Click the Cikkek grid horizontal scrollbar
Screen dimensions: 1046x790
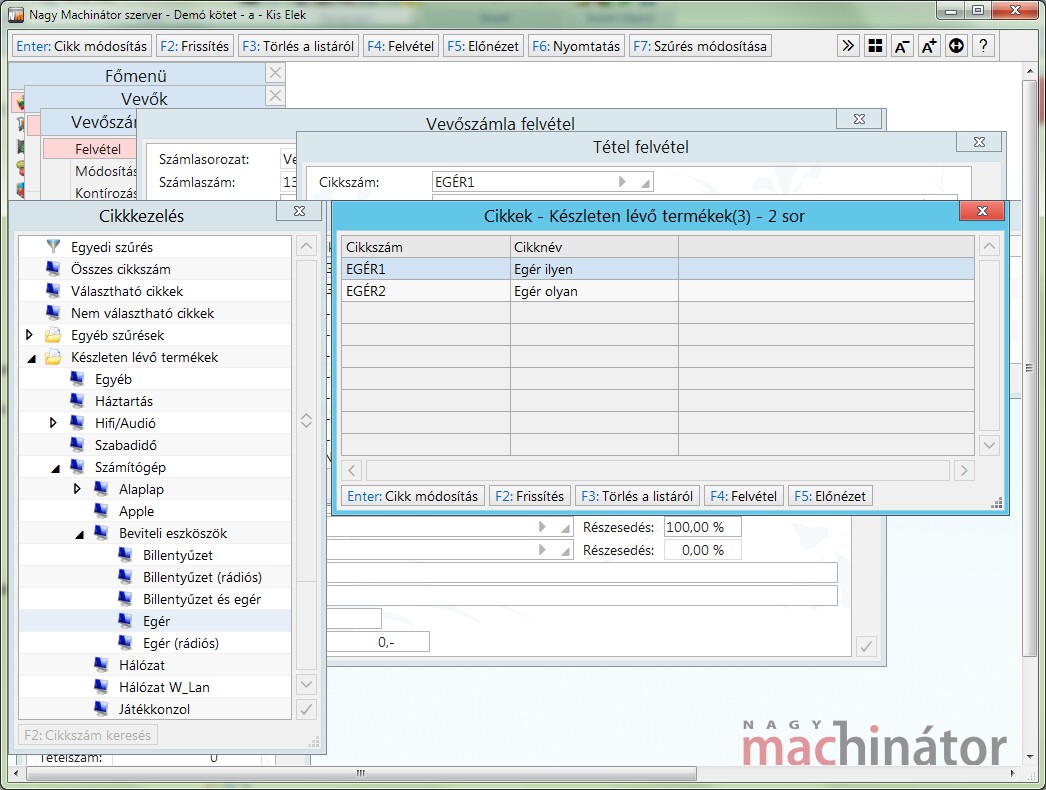click(x=657, y=470)
